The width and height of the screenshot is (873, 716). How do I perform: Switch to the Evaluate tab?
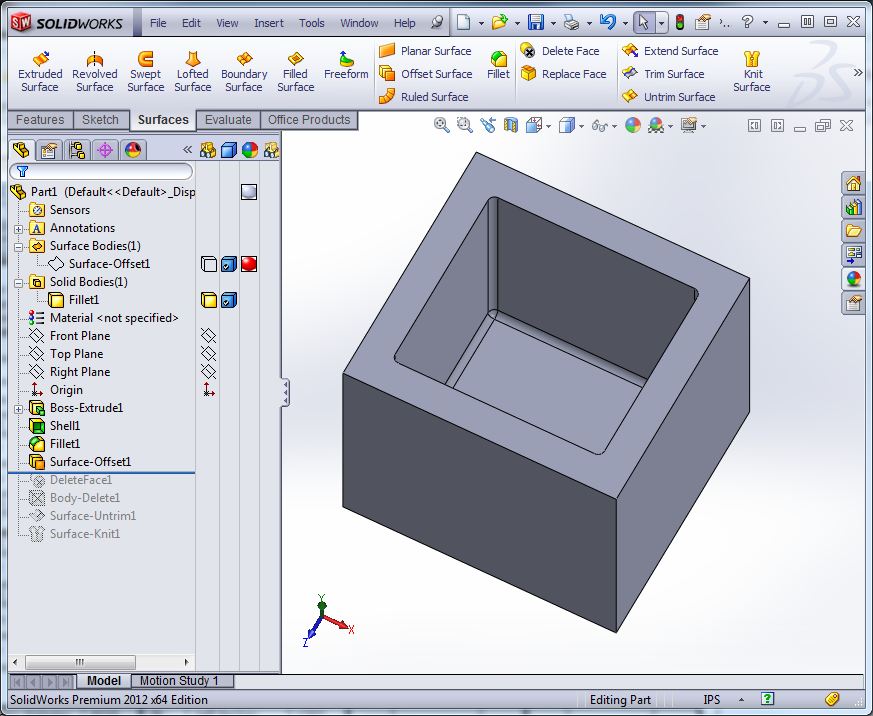tap(228, 120)
